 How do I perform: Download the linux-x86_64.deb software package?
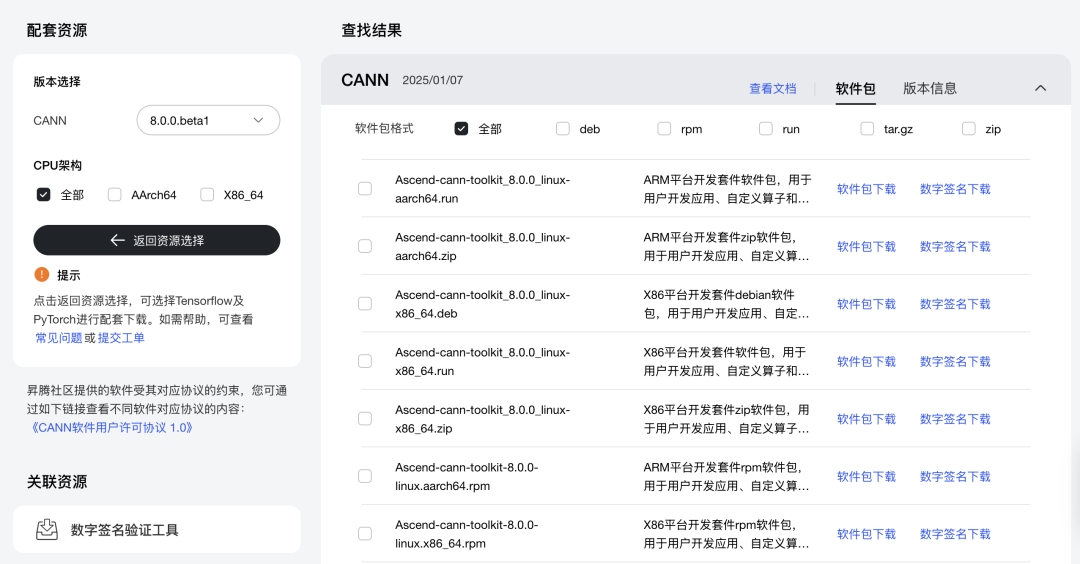866,304
